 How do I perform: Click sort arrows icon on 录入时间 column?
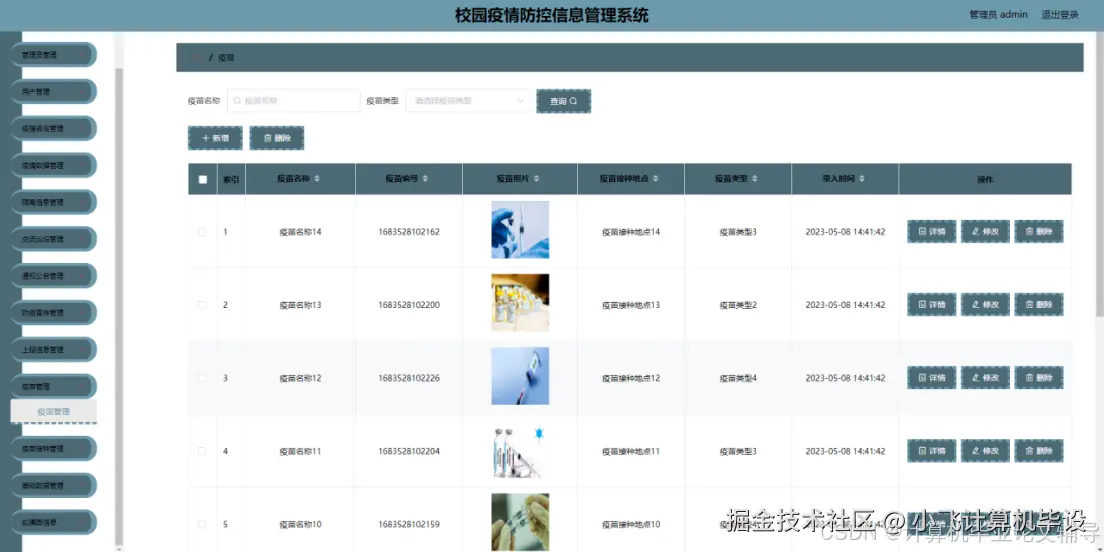pos(862,179)
